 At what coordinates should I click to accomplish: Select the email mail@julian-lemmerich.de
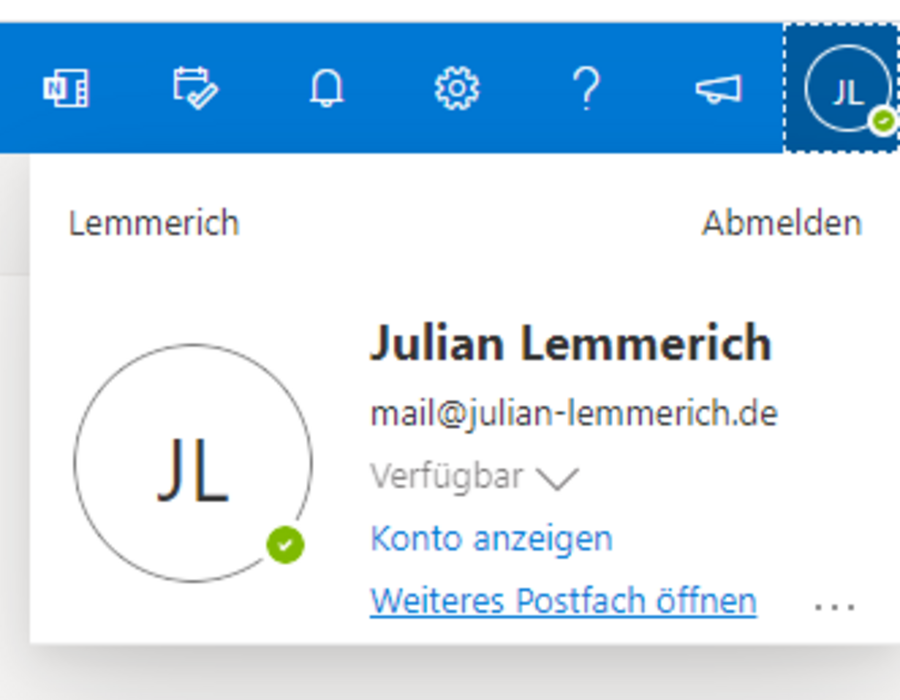coord(574,414)
